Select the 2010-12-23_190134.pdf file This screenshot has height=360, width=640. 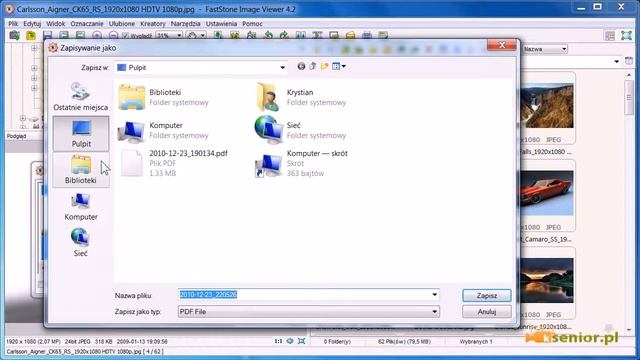173,163
